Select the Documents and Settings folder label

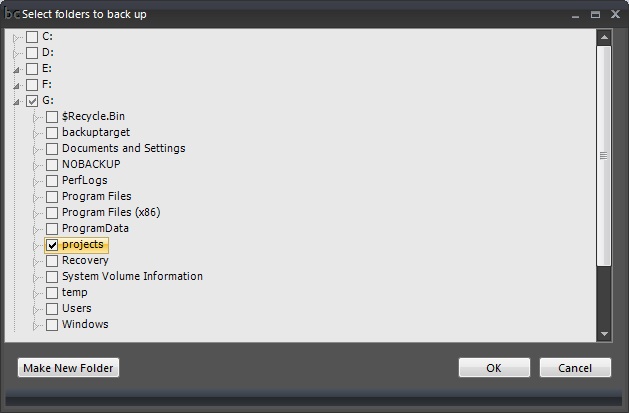tap(124, 148)
